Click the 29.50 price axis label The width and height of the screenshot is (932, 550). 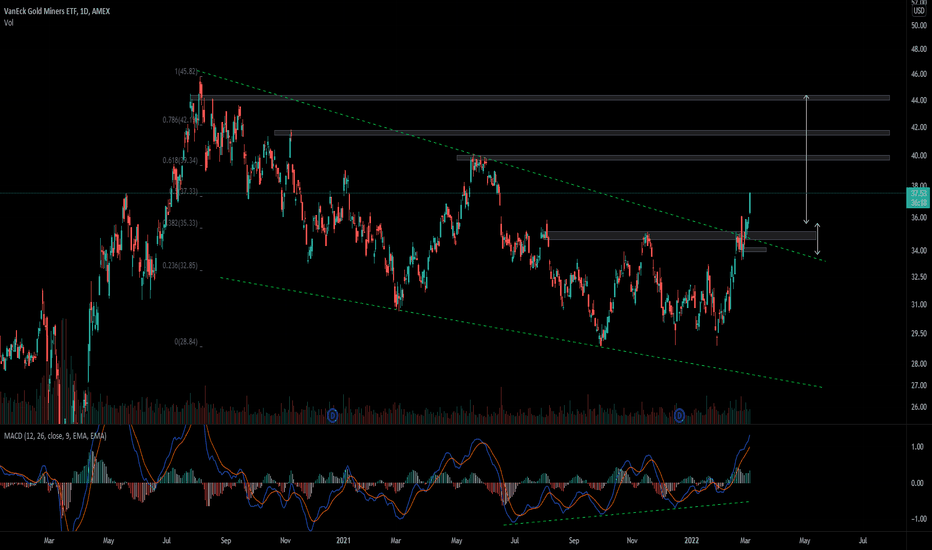pyautogui.click(x=919, y=334)
